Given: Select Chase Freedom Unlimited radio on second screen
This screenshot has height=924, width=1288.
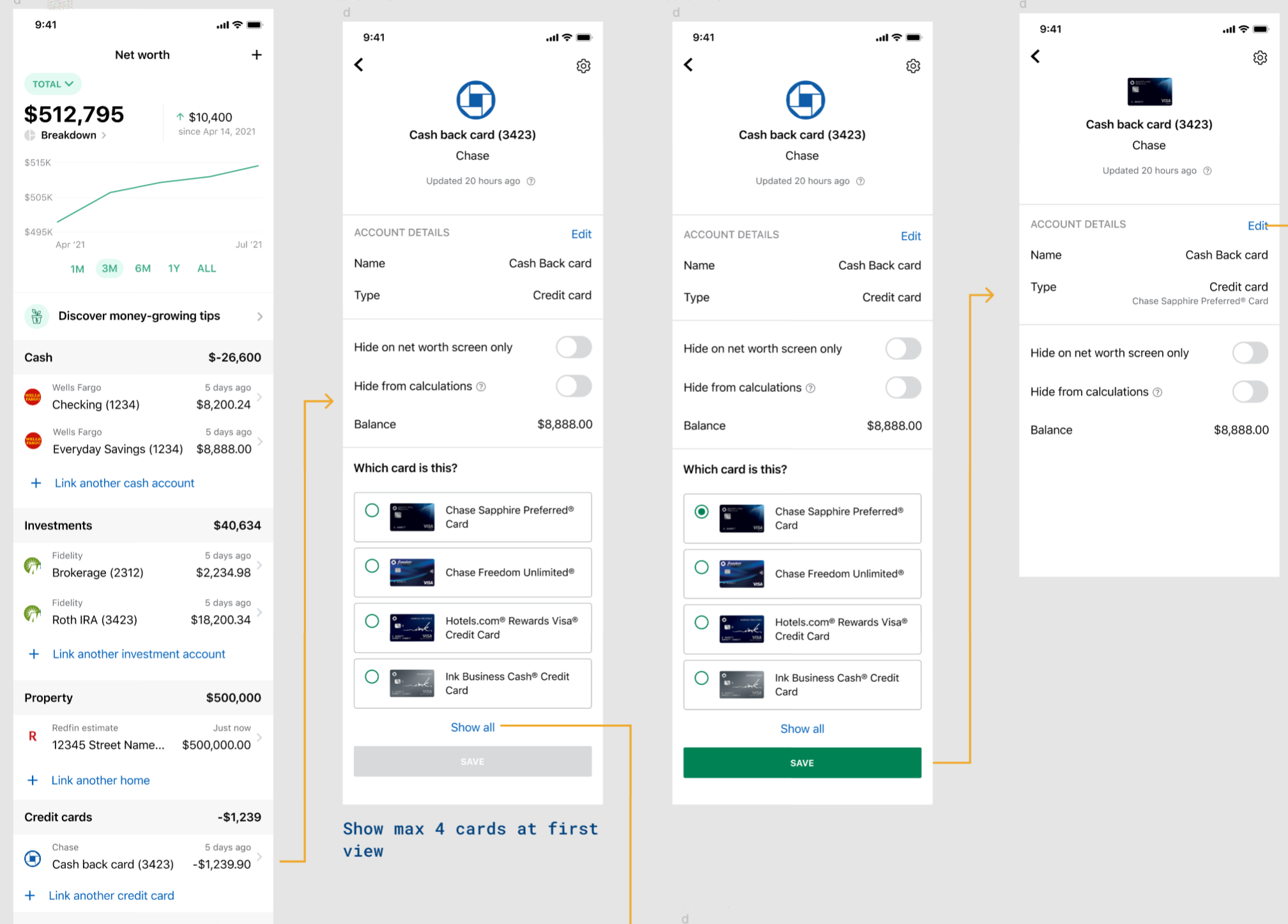Looking at the screenshot, I should [x=372, y=566].
